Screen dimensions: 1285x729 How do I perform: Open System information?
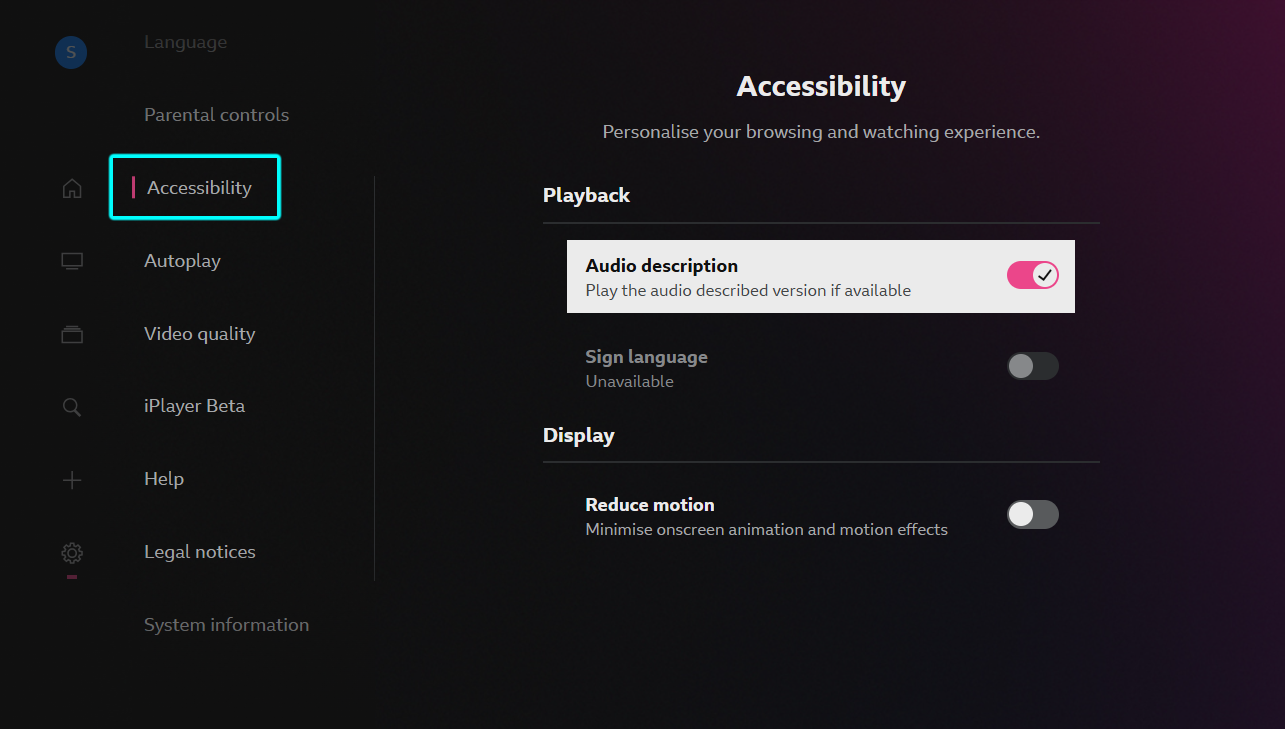point(226,624)
